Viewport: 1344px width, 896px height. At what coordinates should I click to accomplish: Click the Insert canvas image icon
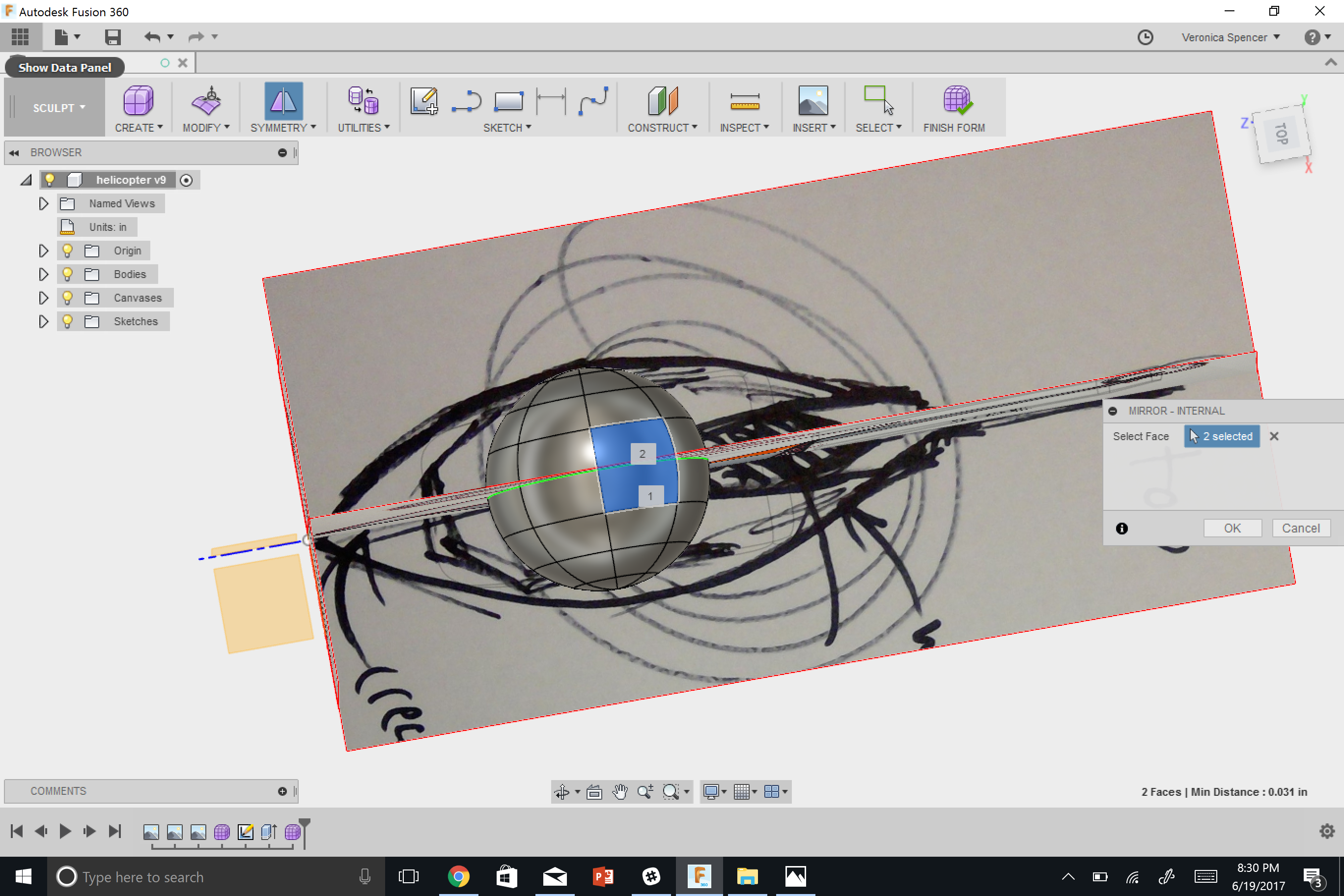[x=812, y=101]
